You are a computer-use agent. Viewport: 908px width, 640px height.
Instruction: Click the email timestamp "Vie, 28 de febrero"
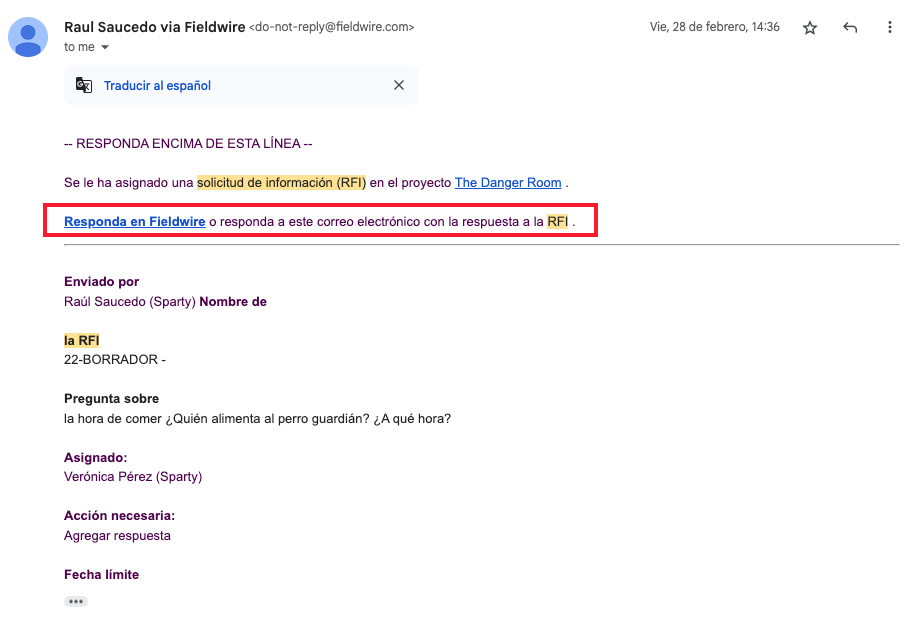(x=714, y=27)
